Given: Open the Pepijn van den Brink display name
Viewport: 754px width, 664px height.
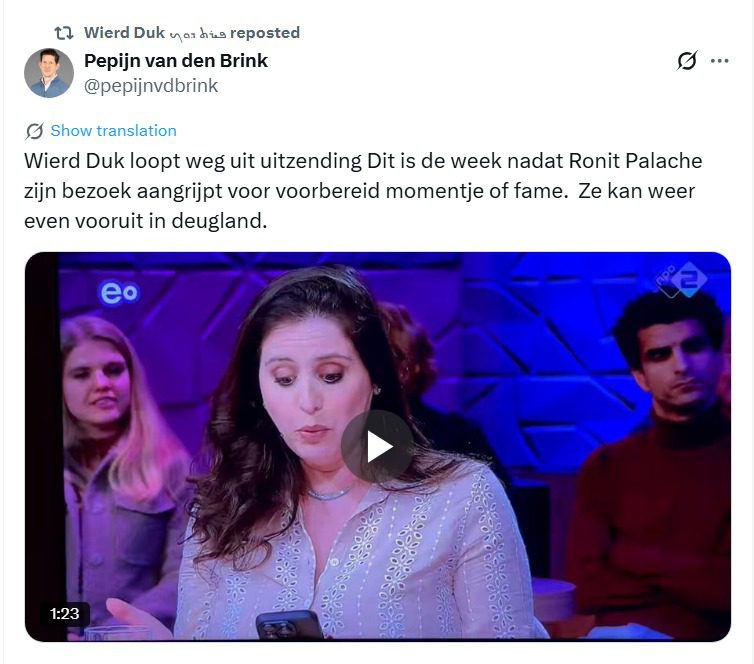Looking at the screenshot, I should tap(176, 61).
